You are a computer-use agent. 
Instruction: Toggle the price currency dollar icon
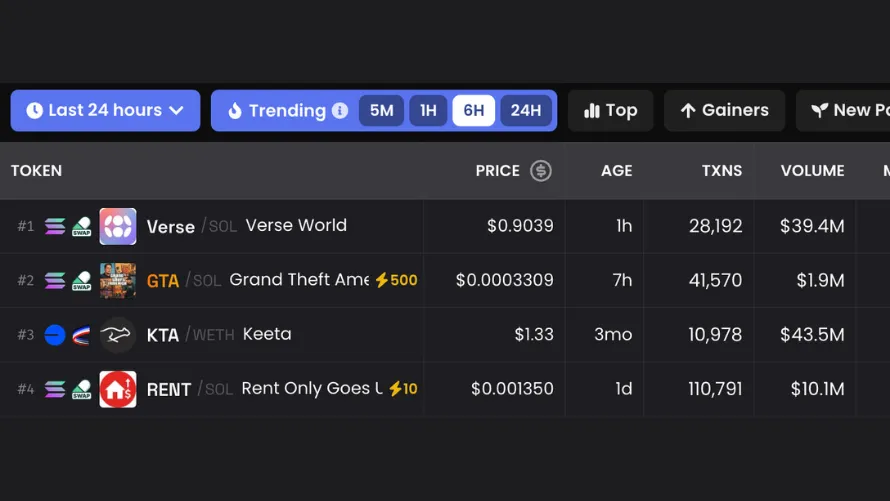coord(541,171)
